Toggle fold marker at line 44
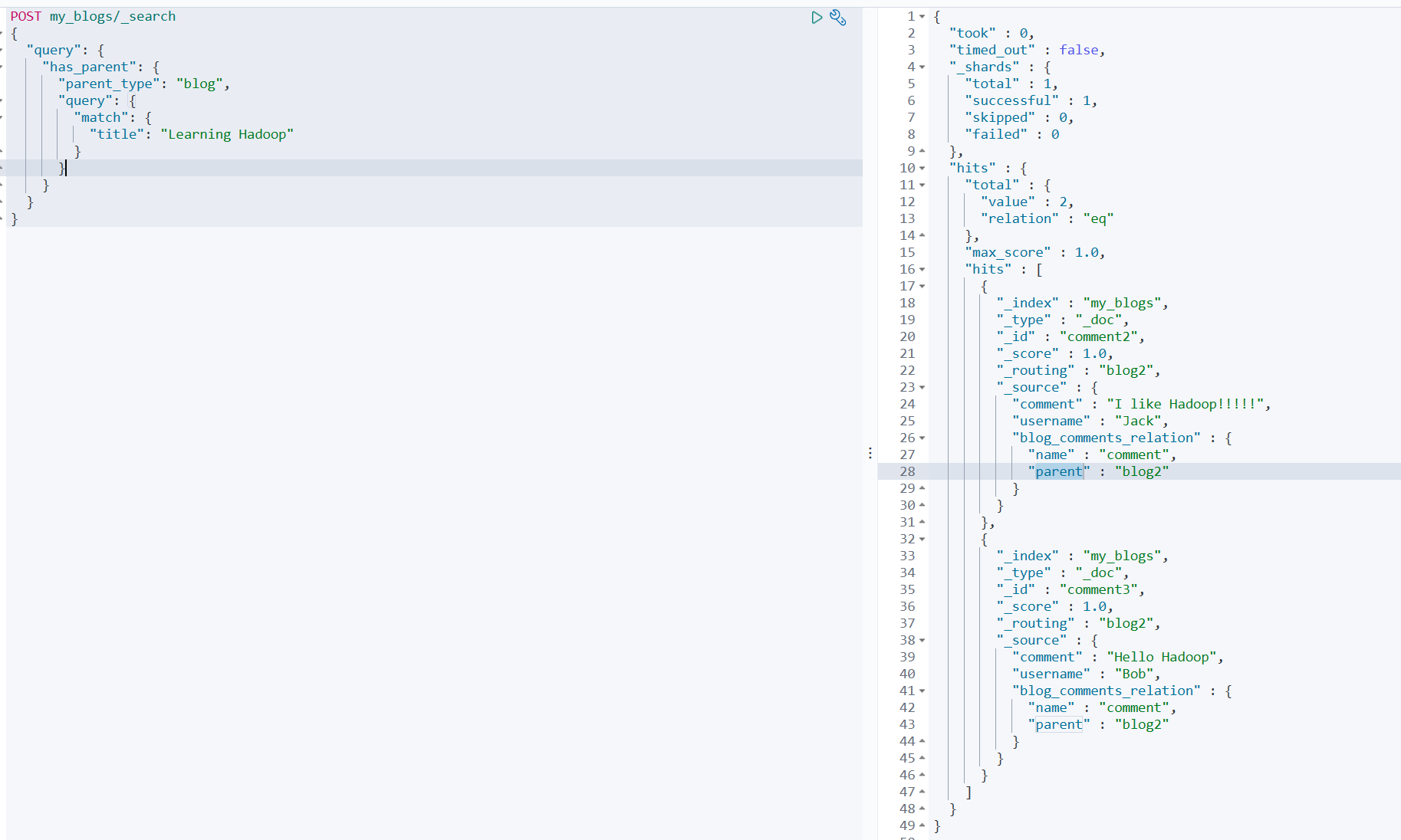 click(x=922, y=741)
